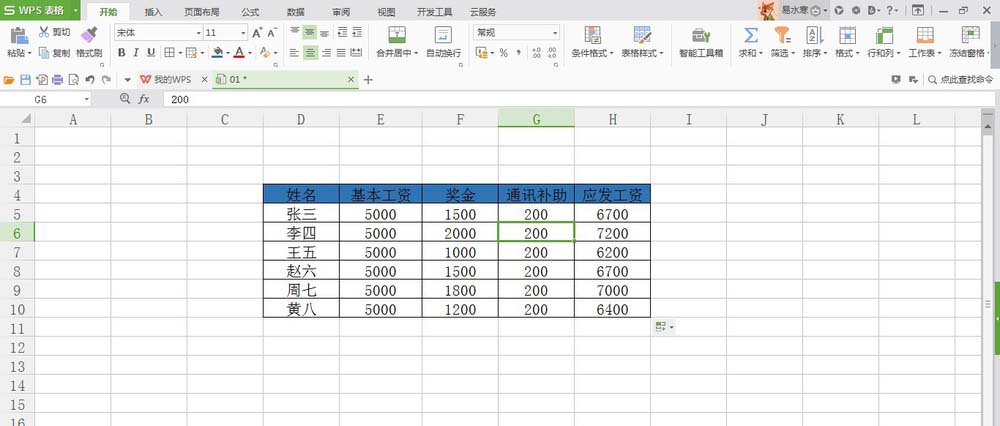The height and width of the screenshot is (426, 1000).
Task: Click the Filter (筛选) funnel icon
Action: pyautogui.click(x=783, y=35)
